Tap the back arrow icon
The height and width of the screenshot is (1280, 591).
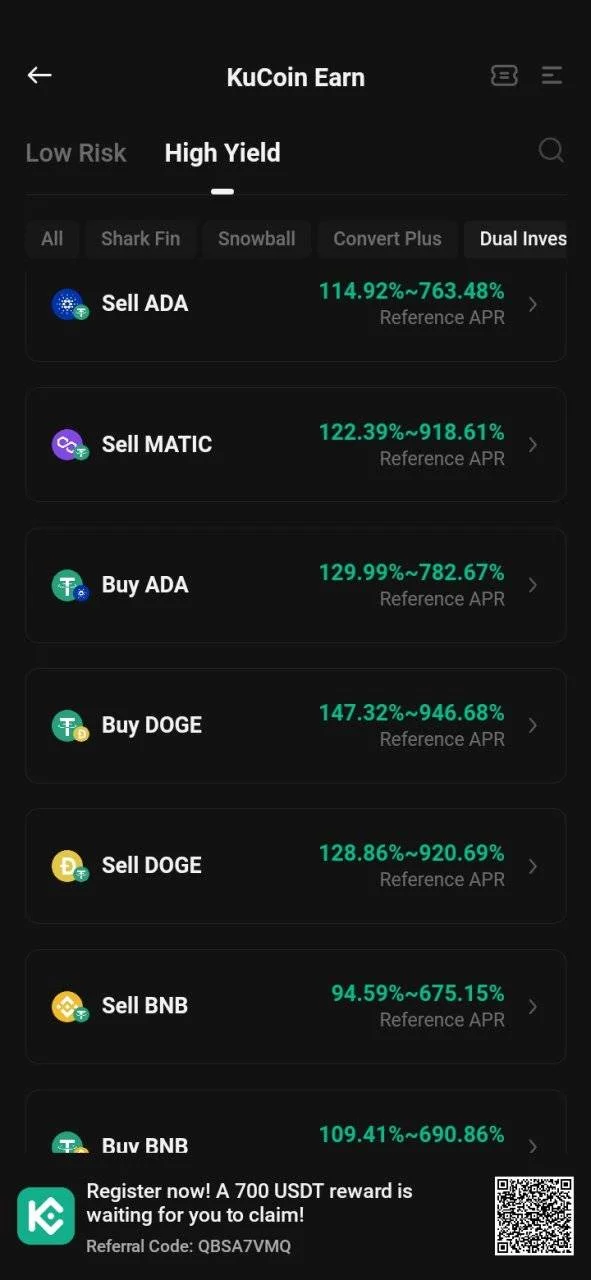point(39,76)
